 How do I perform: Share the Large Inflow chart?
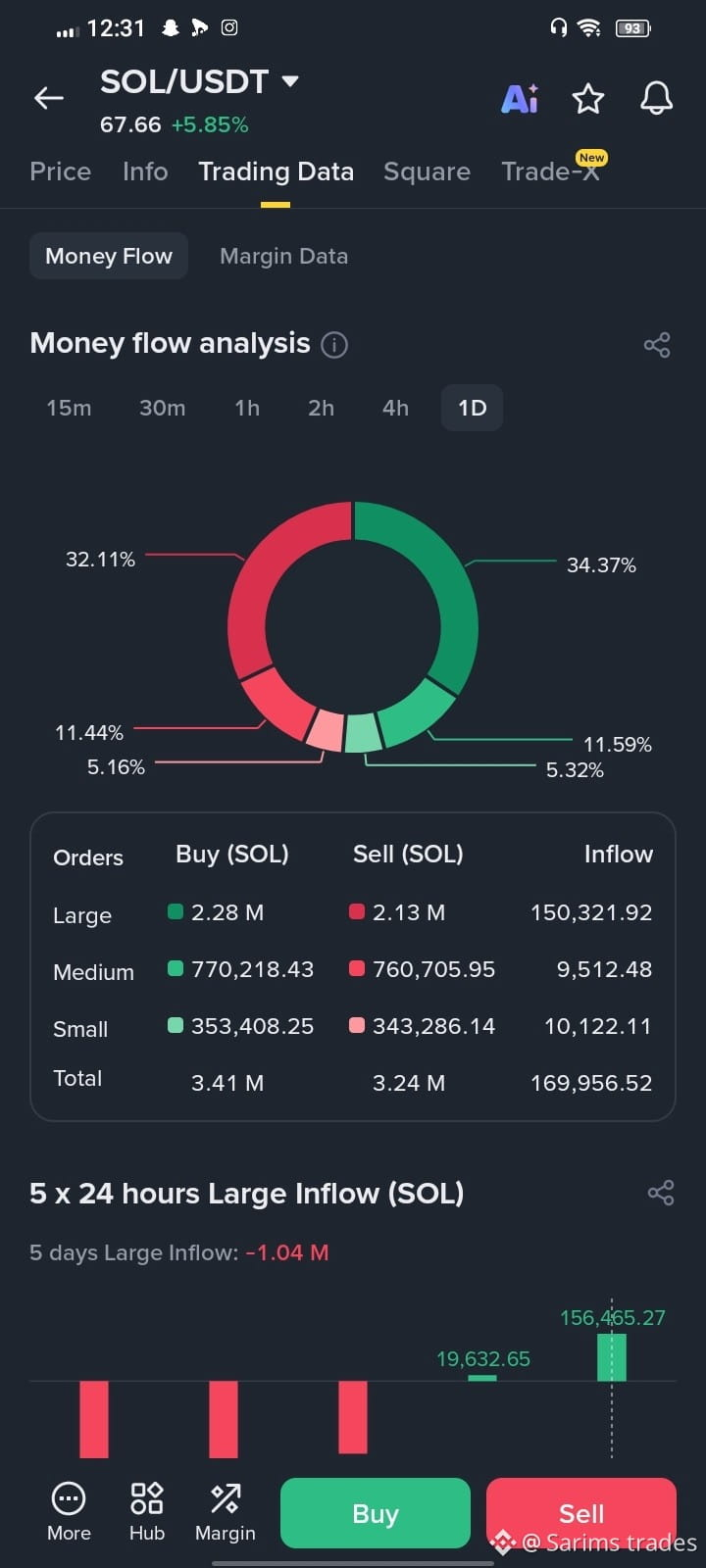661,1193
